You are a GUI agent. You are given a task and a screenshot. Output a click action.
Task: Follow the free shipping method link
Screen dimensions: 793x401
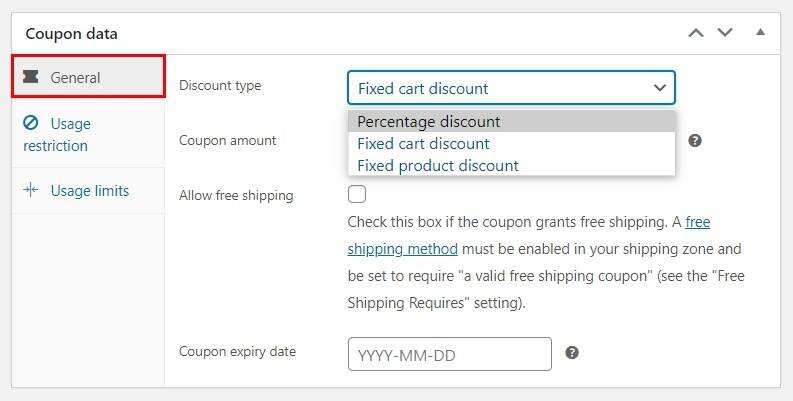pos(403,248)
